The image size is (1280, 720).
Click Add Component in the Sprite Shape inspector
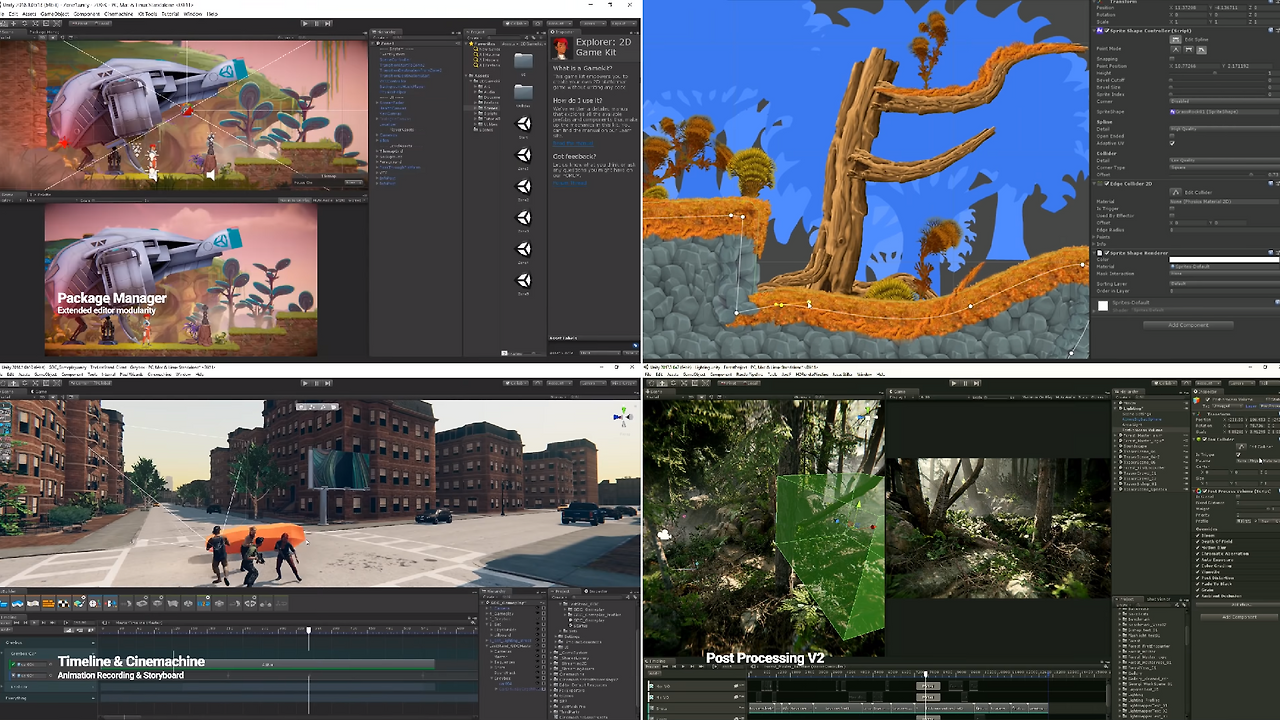[x=1188, y=325]
